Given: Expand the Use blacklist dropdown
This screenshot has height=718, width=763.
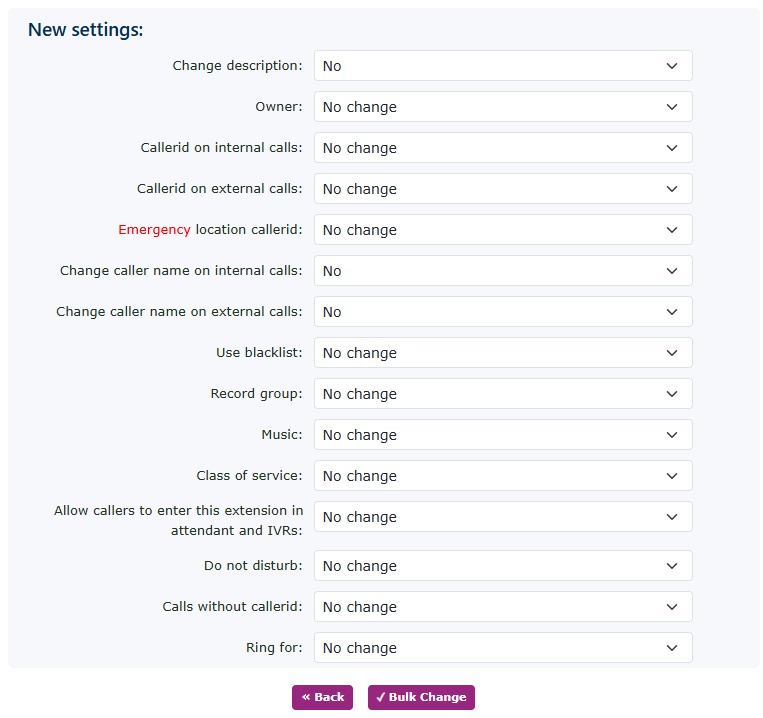Looking at the screenshot, I should tap(502, 353).
